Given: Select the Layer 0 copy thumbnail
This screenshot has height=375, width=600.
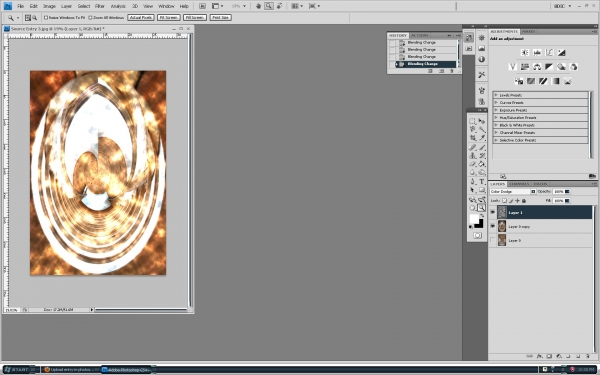Looking at the screenshot, I should 502,226.
